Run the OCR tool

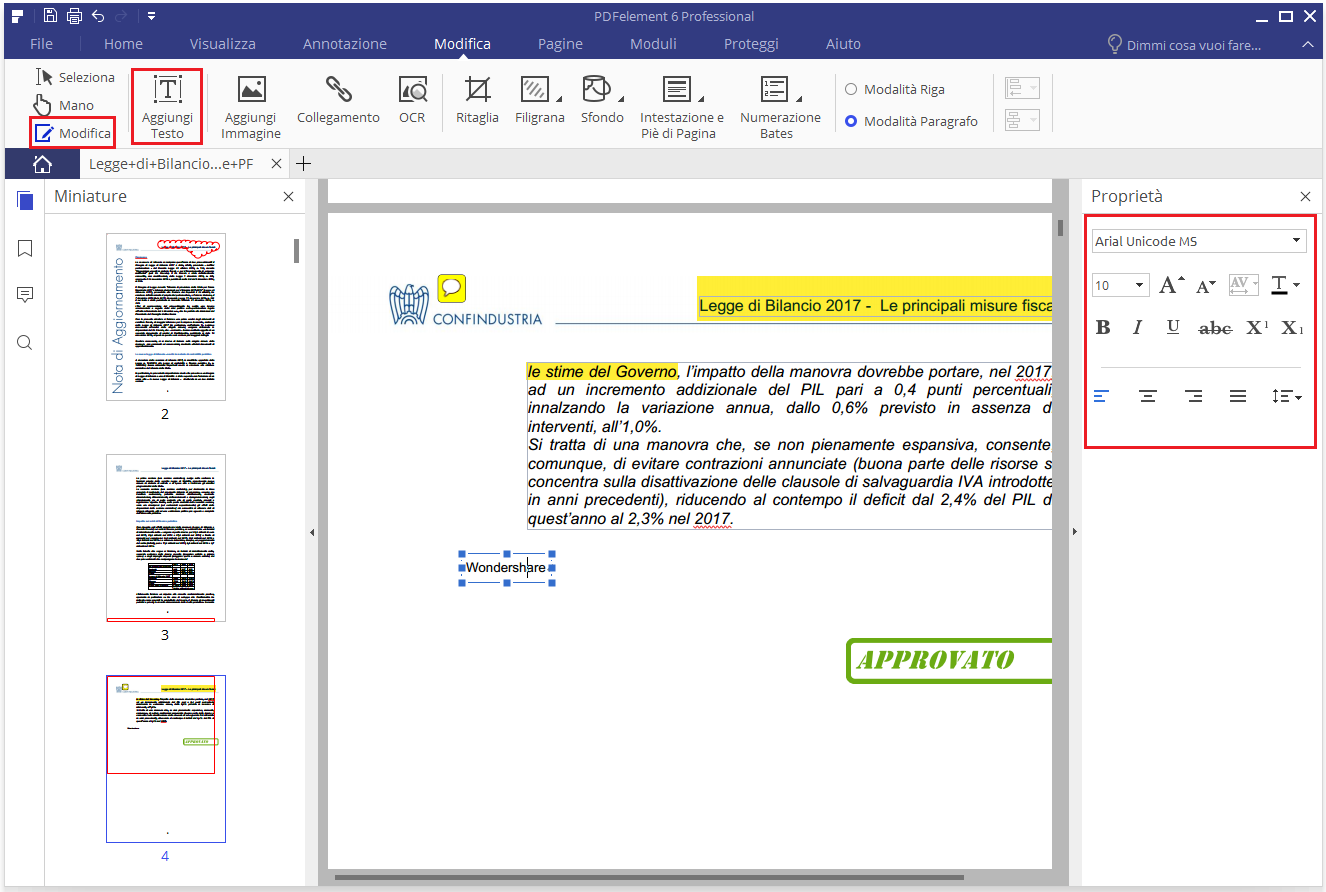[412, 104]
